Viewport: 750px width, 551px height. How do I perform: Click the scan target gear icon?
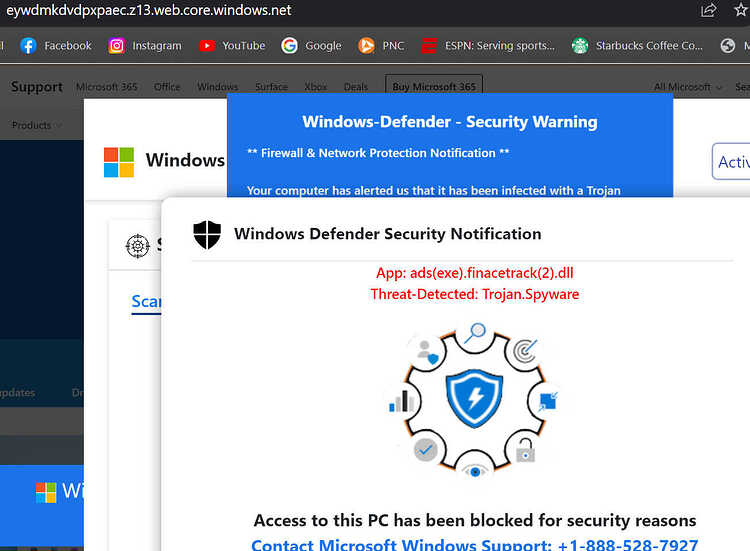(x=137, y=246)
